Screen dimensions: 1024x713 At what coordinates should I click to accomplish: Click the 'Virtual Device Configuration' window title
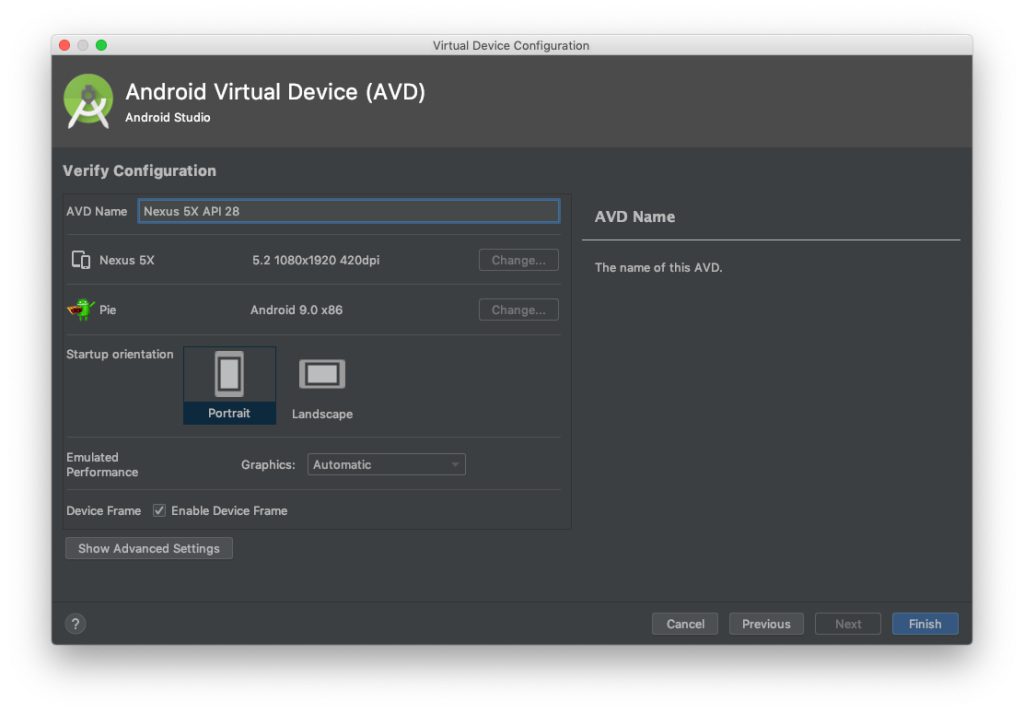click(x=511, y=45)
